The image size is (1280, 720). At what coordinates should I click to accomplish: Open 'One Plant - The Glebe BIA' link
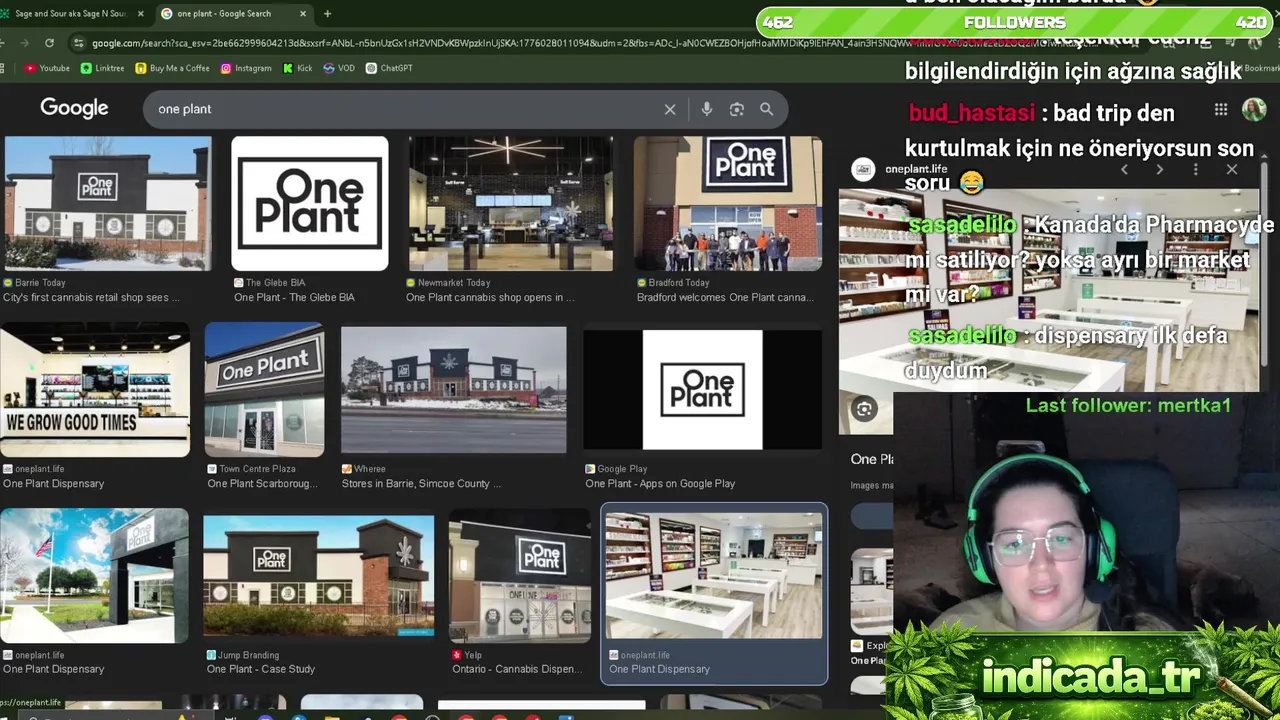pyautogui.click(x=294, y=297)
